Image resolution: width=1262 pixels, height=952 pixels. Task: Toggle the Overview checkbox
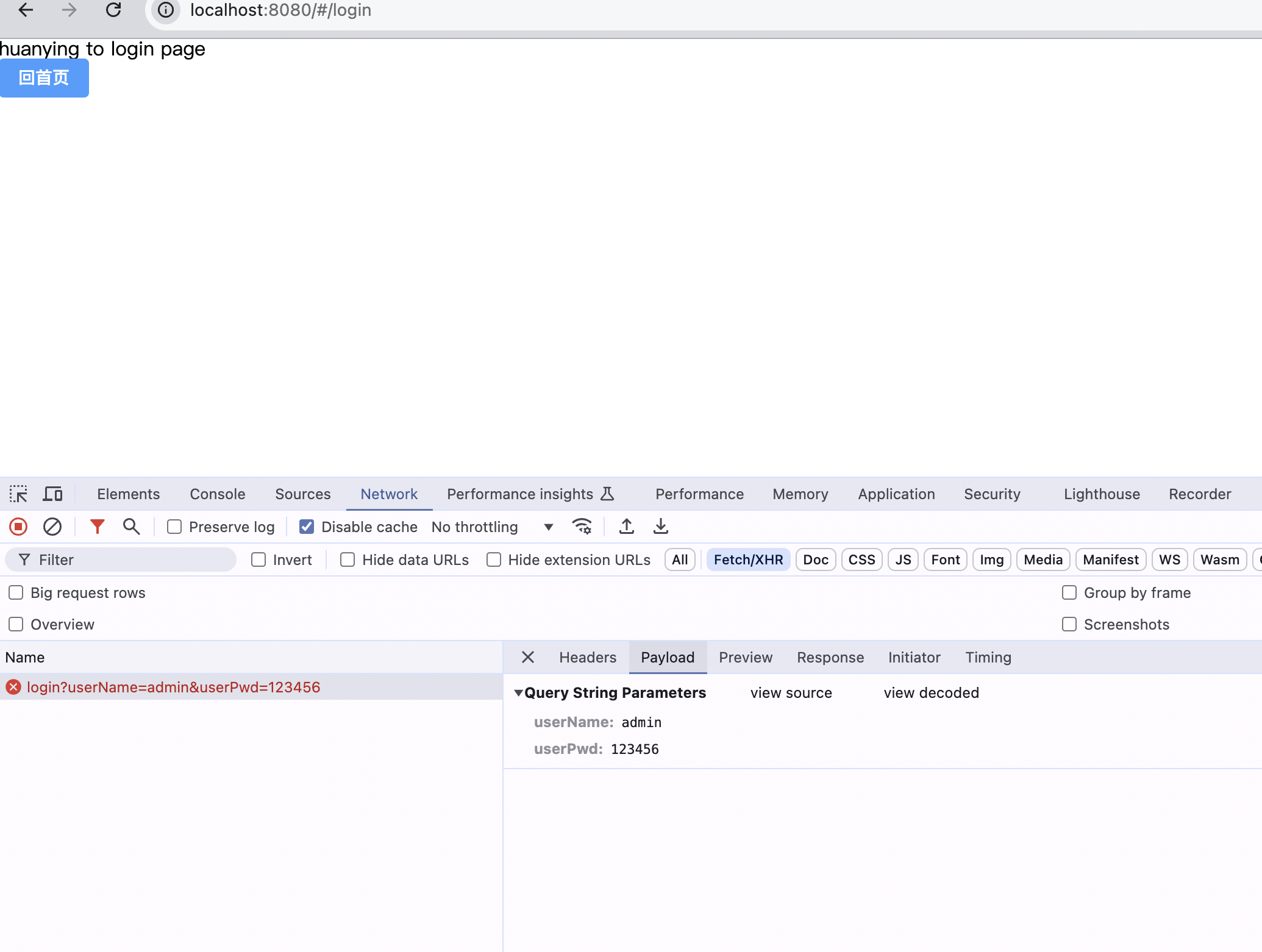coord(16,624)
